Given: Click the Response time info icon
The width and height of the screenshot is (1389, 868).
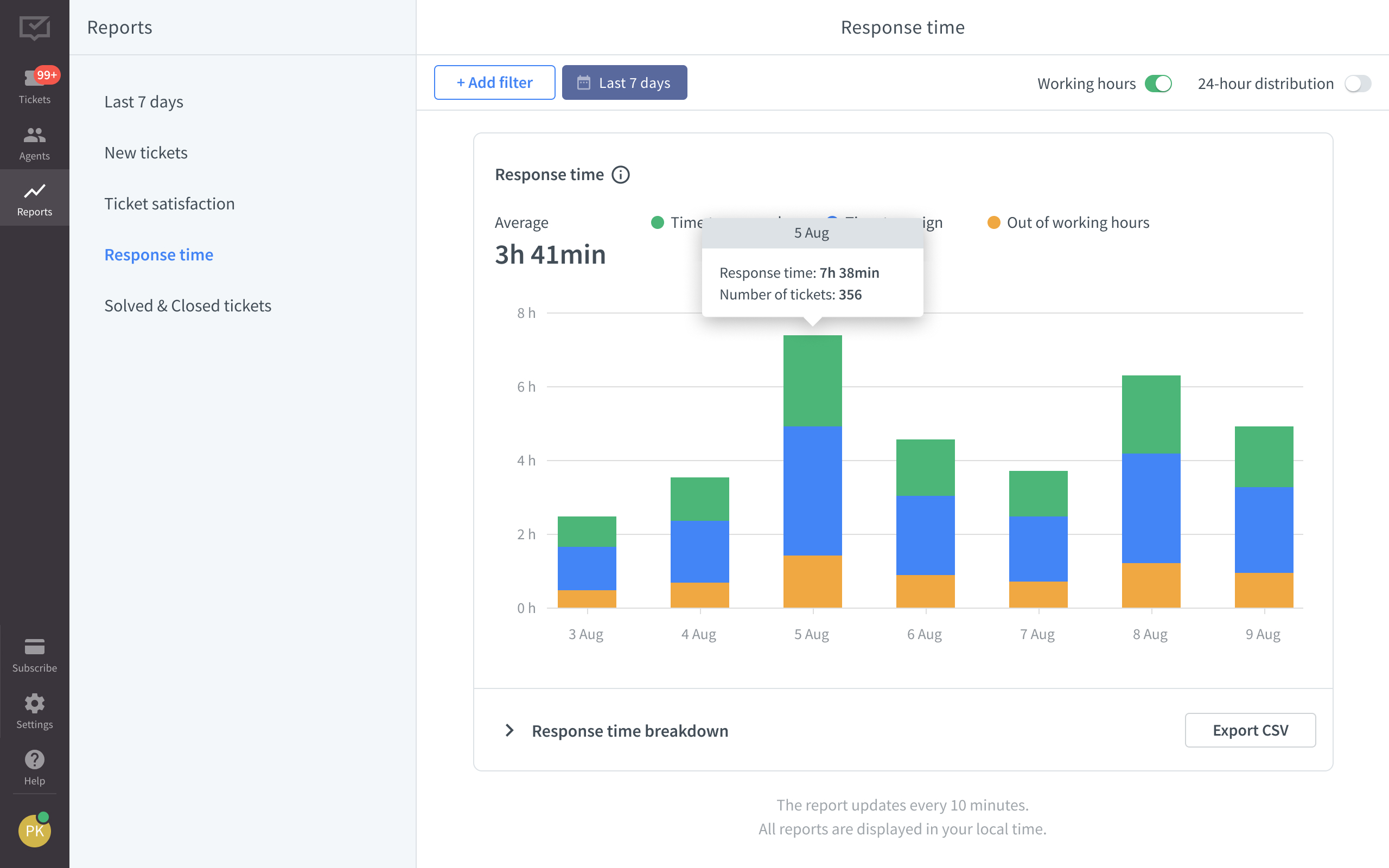Looking at the screenshot, I should coord(622,175).
